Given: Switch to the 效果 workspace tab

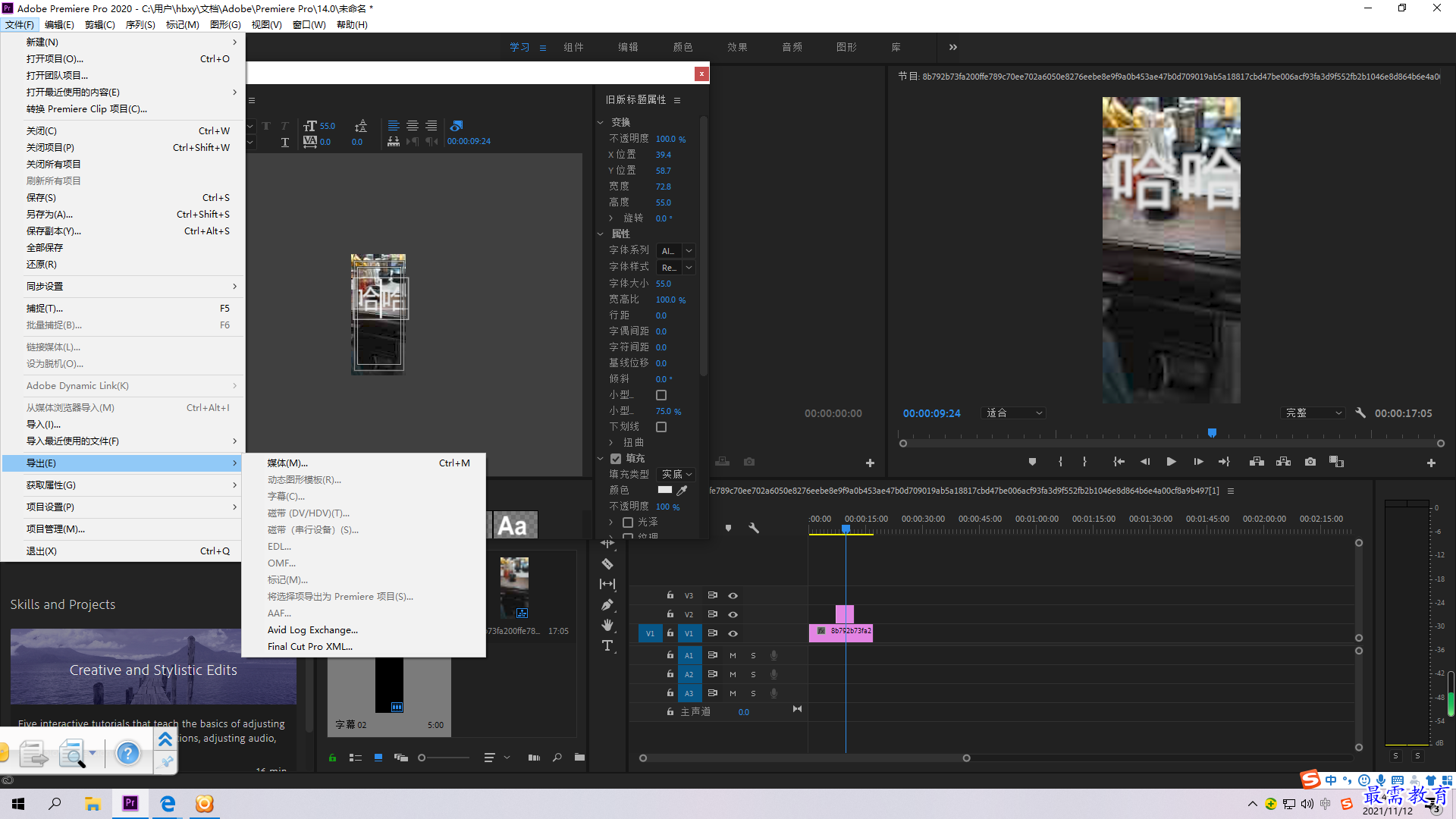Looking at the screenshot, I should [x=737, y=47].
